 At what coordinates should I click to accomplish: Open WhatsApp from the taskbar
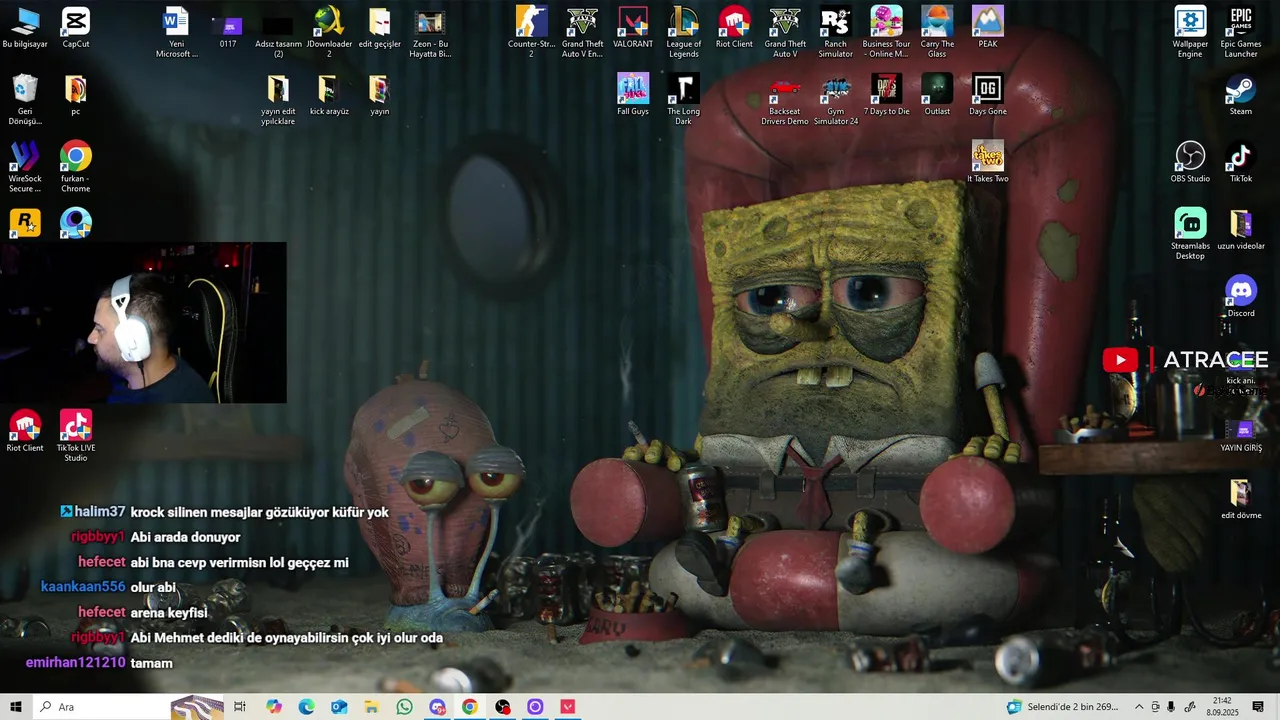(x=404, y=707)
